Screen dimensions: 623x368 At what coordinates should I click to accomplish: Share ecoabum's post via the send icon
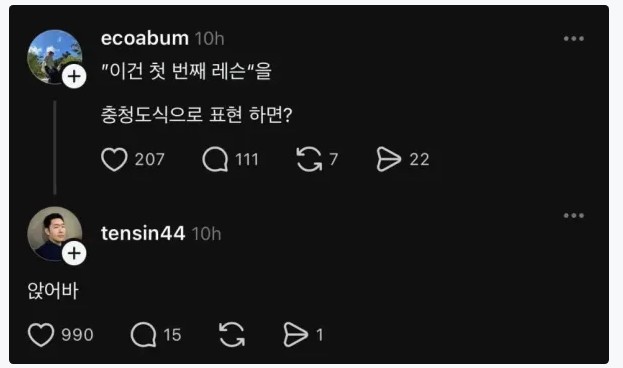pos(389,159)
